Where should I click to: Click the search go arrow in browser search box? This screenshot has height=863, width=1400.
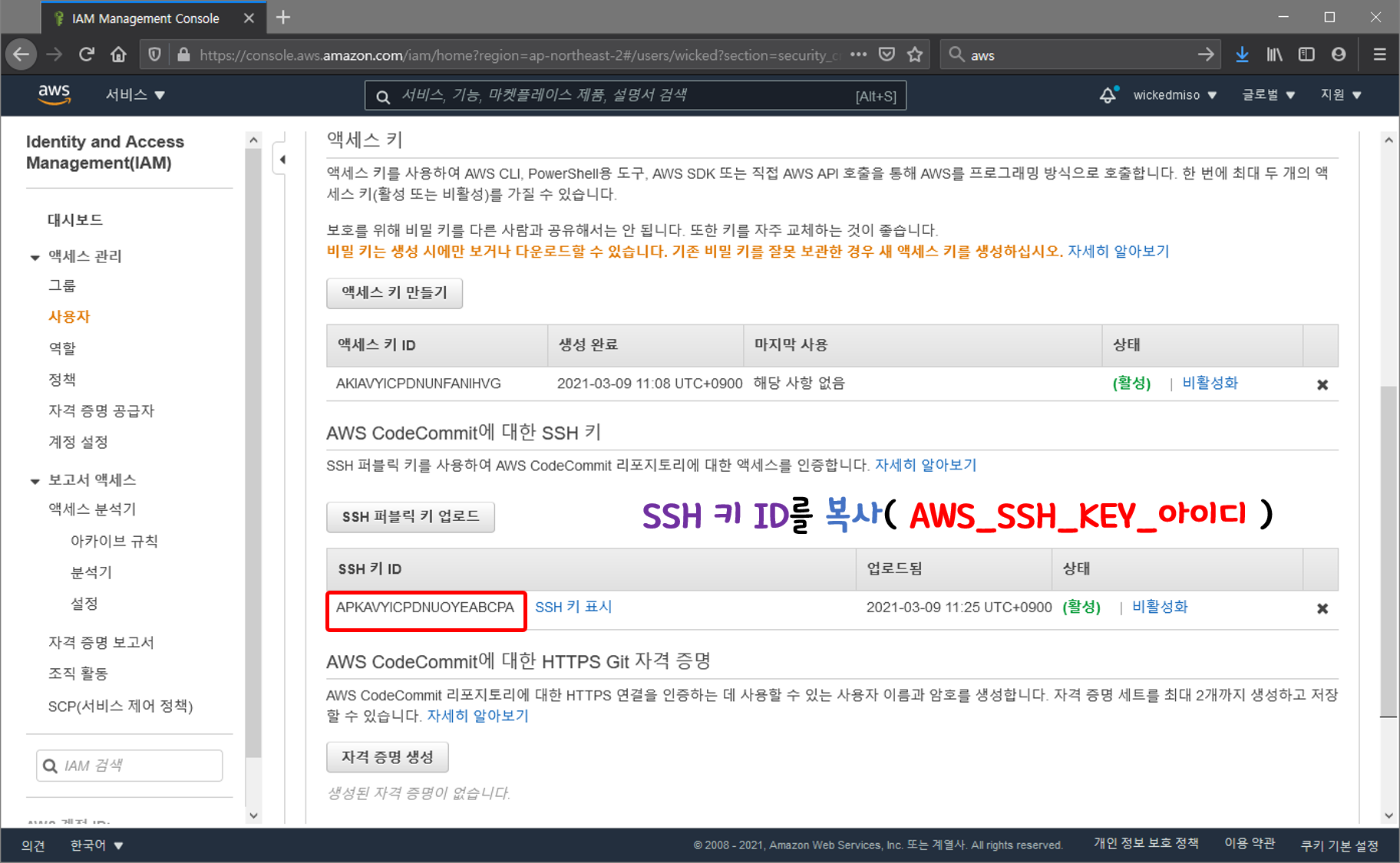pyautogui.click(x=1206, y=54)
